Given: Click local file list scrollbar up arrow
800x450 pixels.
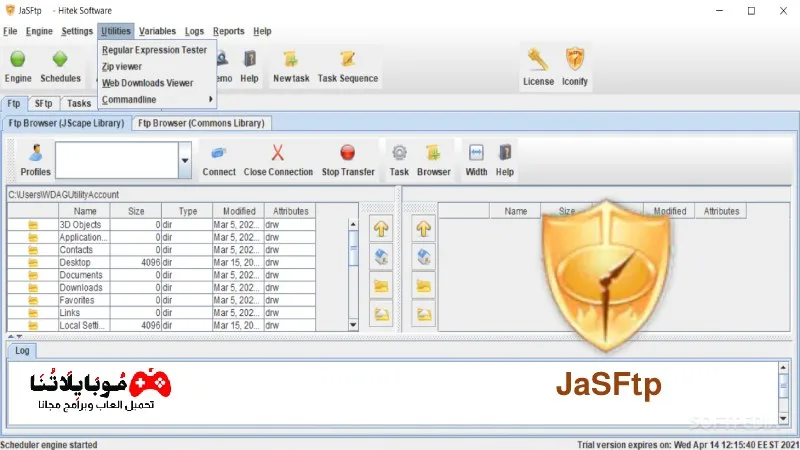Looking at the screenshot, I should coord(353,224).
